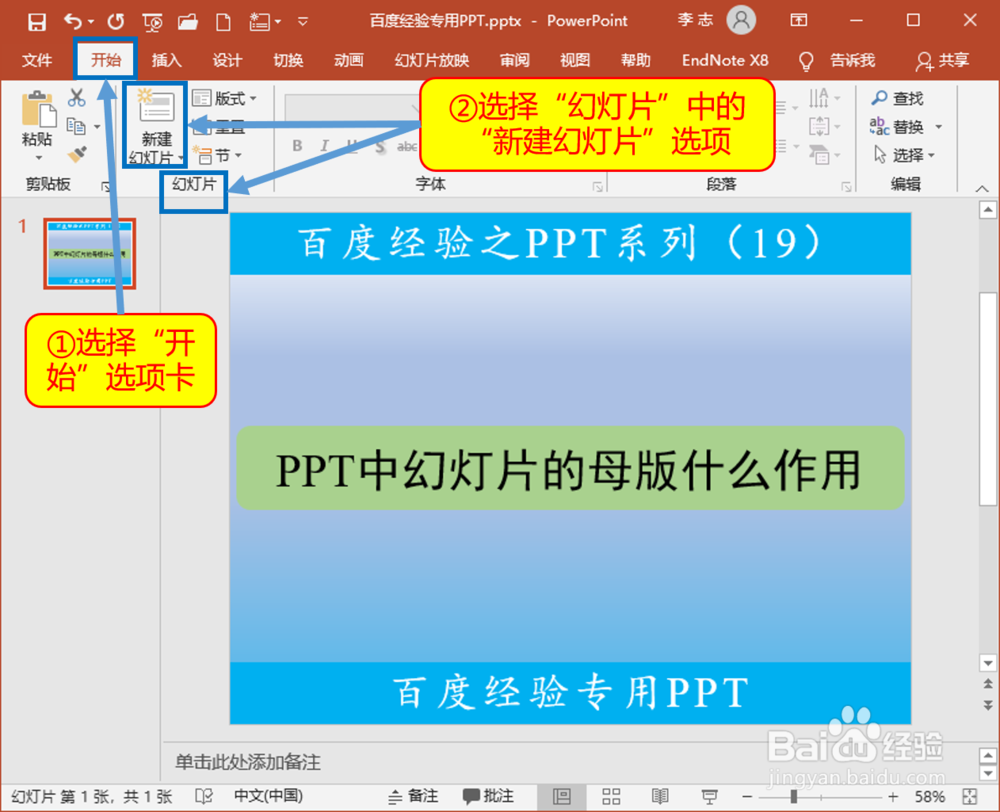Open the 字体 font dialog launcher
The height and width of the screenshot is (812, 1000).
click(598, 186)
